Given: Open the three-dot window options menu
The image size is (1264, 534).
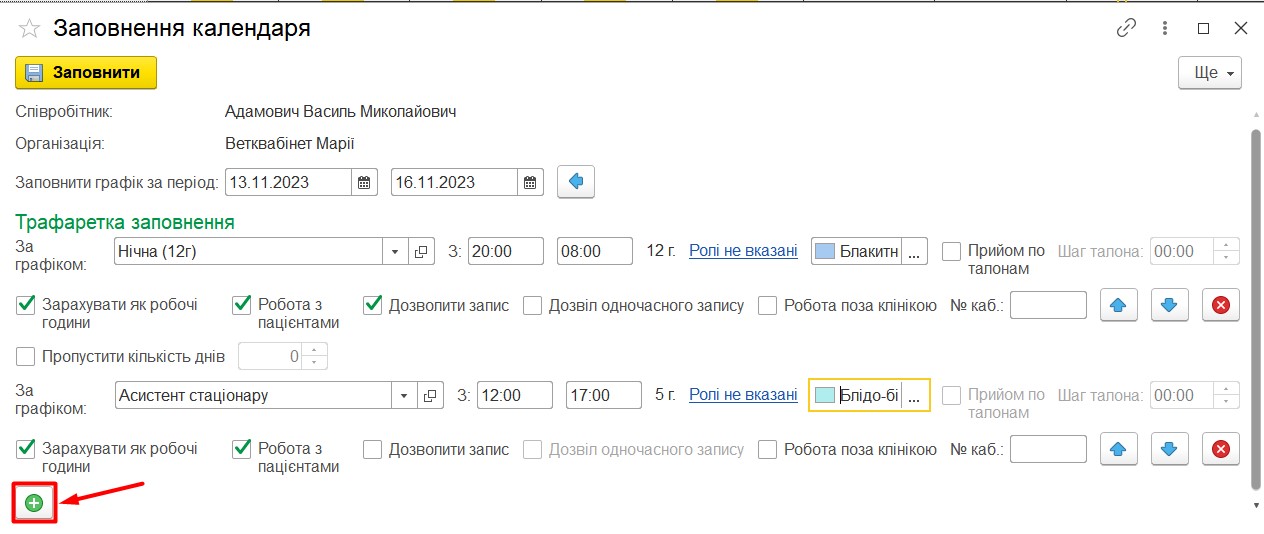Looking at the screenshot, I should (1166, 28).
